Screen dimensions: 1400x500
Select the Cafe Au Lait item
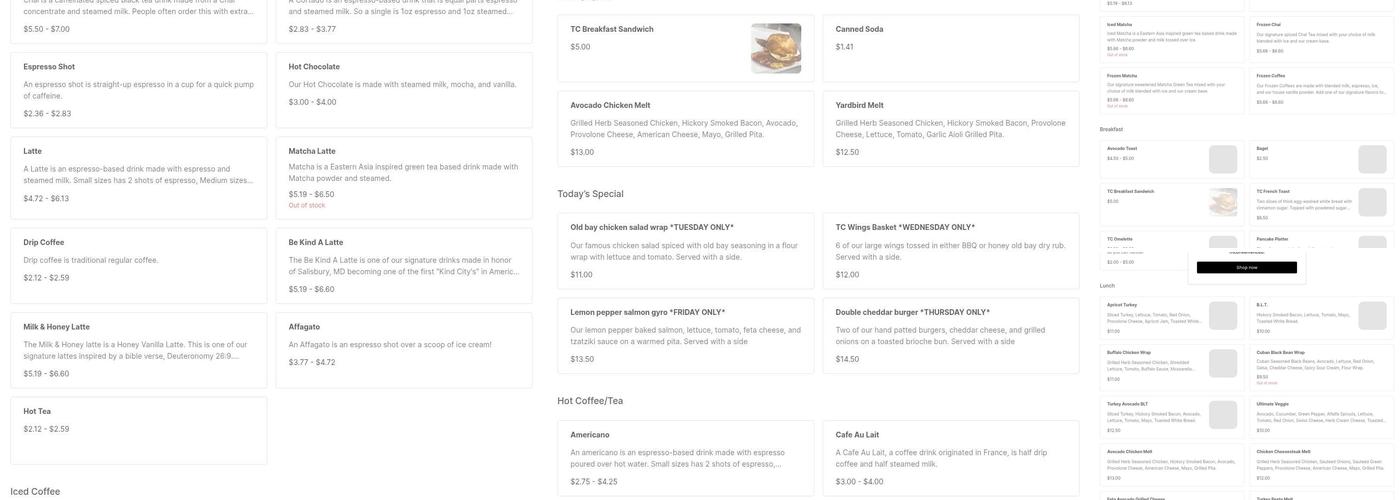tap(950, 458)
